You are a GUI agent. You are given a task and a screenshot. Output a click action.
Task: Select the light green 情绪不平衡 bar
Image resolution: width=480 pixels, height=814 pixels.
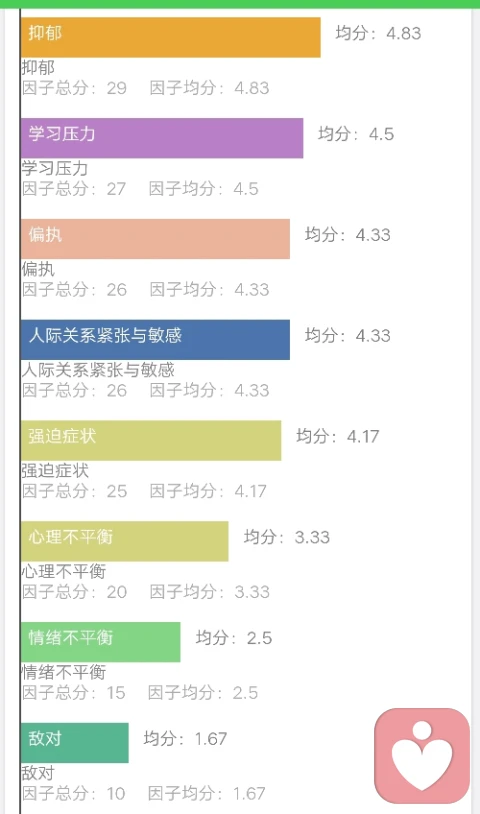(101, 642)
